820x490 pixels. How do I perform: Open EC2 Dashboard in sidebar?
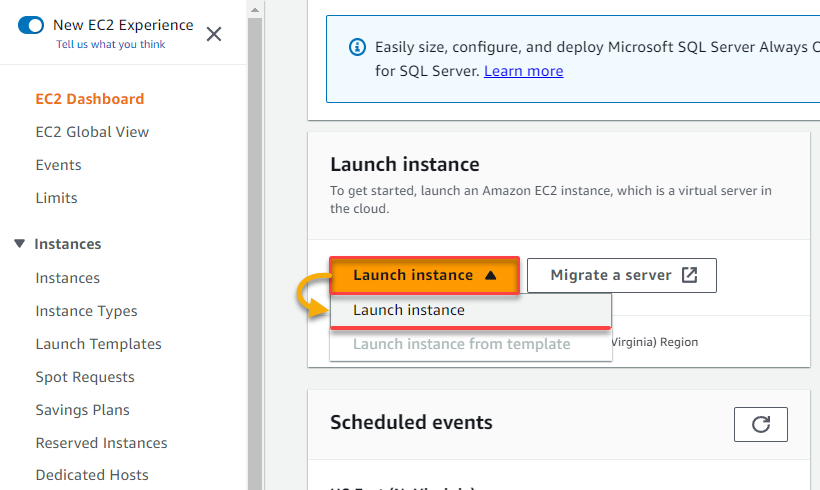coord(89,99)
